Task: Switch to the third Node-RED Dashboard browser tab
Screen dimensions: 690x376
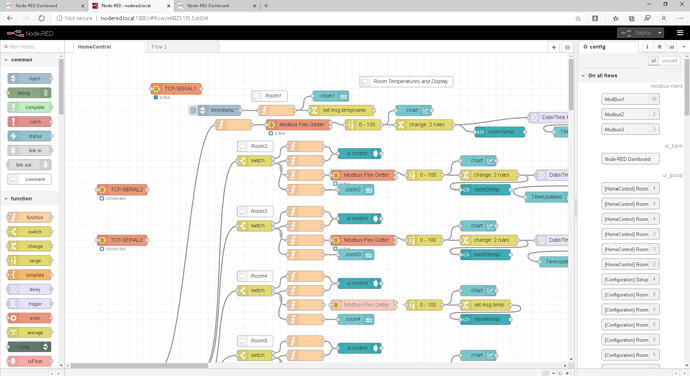Action: coord(216,6)
